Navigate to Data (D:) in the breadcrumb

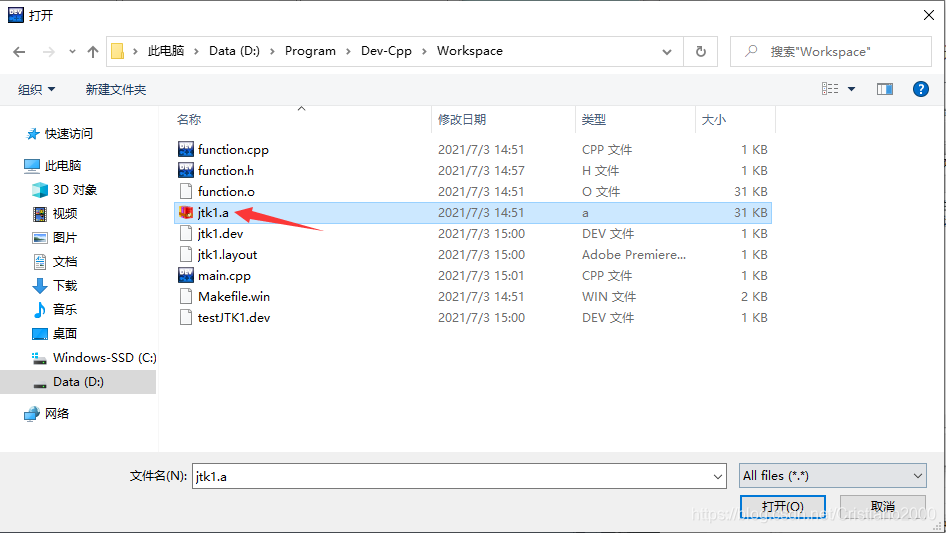(234, 51)
